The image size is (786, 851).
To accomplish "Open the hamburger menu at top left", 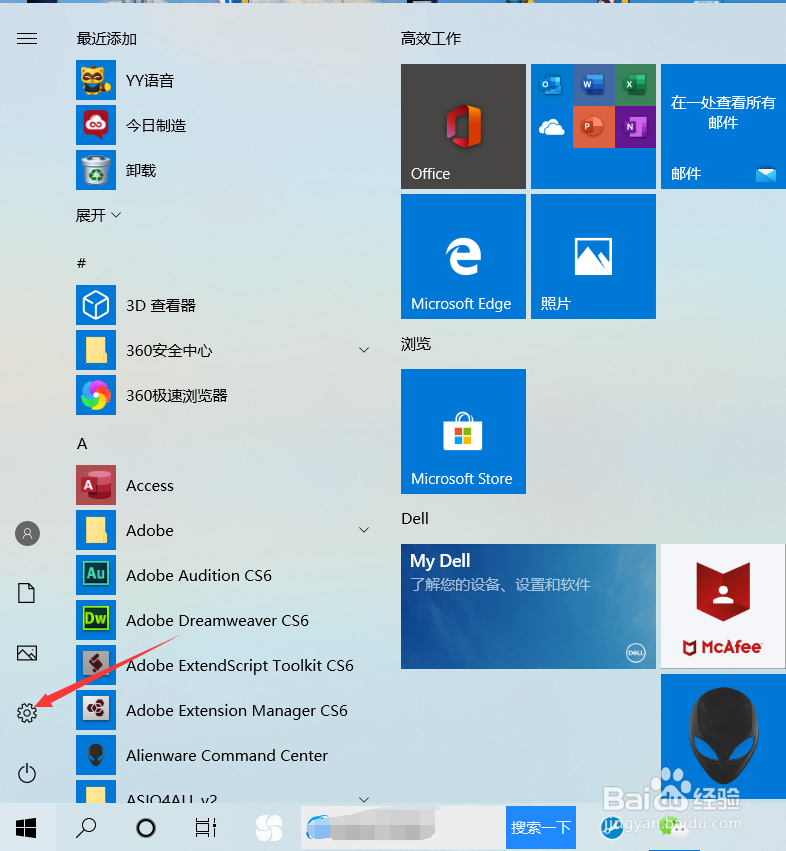I will 27,39.
